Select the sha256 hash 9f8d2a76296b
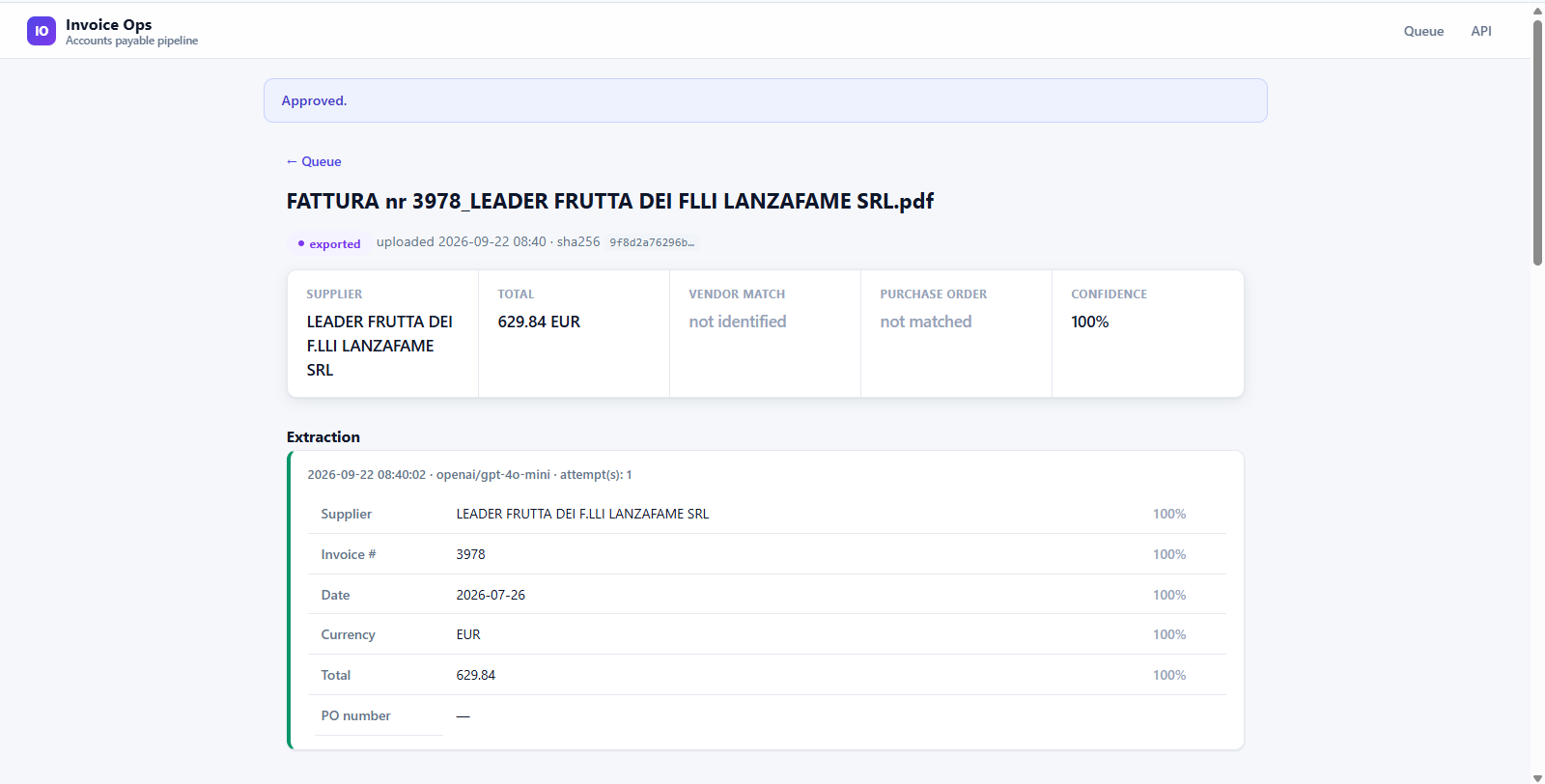 [652, 242]
